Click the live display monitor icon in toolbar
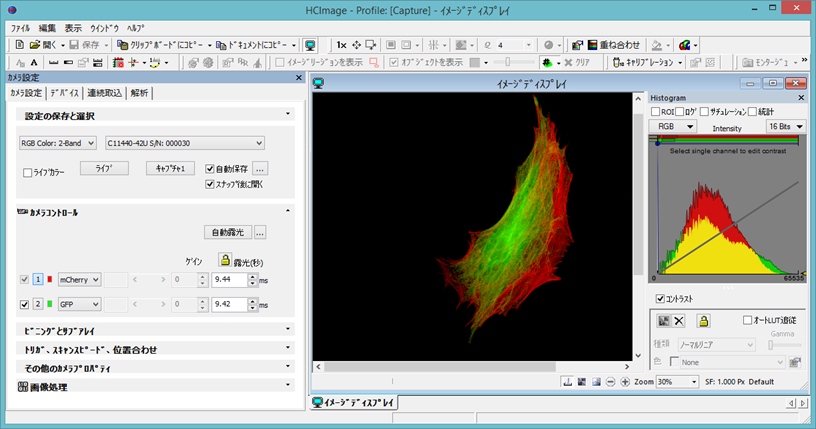The image size is (816, 429). (x=311, y=45)
